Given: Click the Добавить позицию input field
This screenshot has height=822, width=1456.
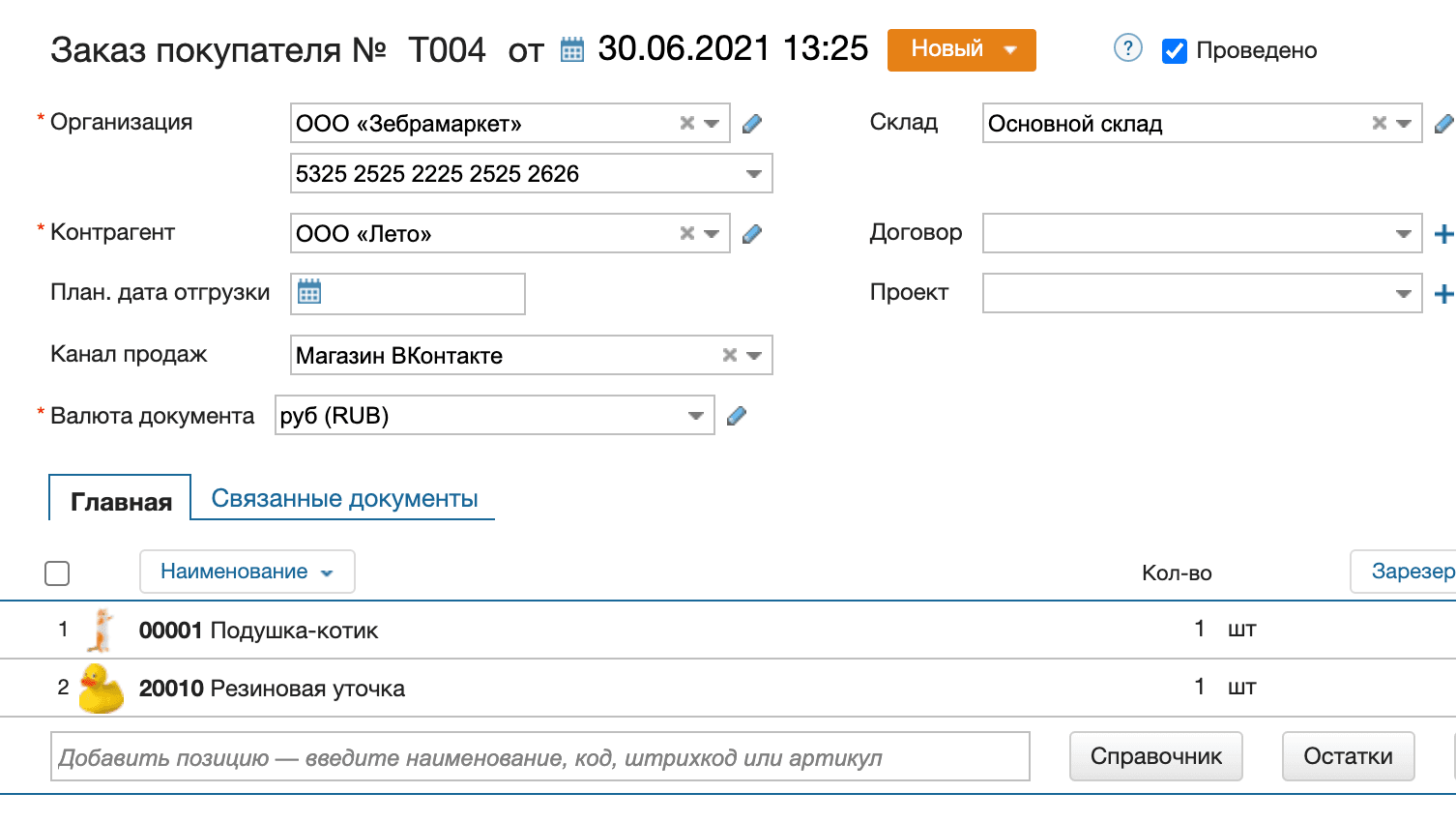Looking at the screenshot, I should click(539, 757).
